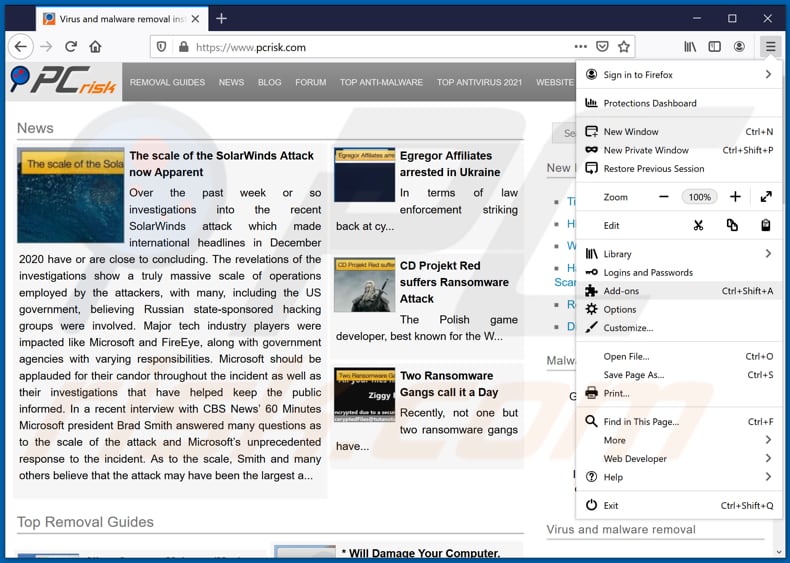
Task: Choose New Window menu entry
Action: click(679, 132)
